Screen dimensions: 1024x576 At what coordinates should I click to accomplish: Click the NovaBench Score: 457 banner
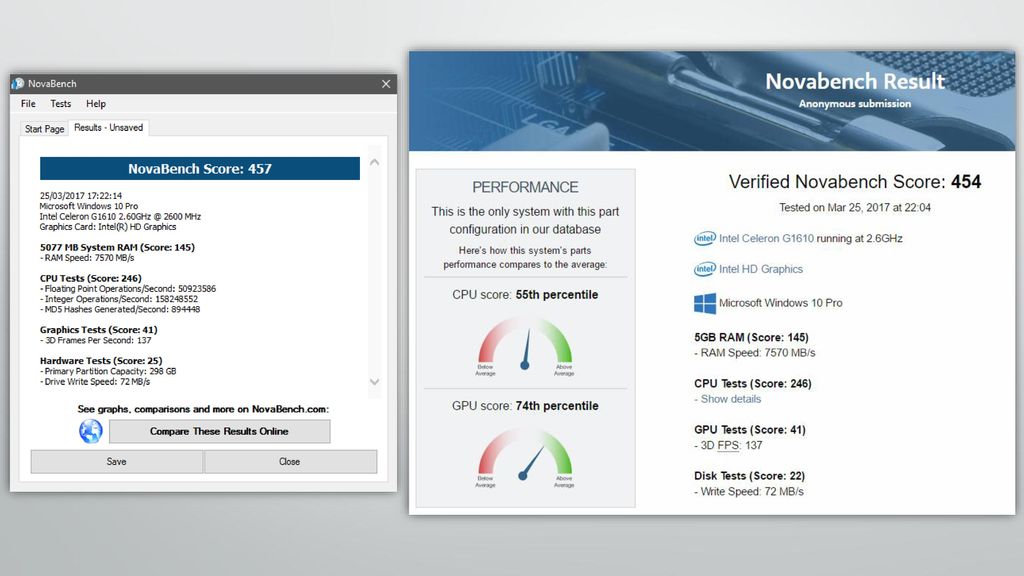(200, 168)
